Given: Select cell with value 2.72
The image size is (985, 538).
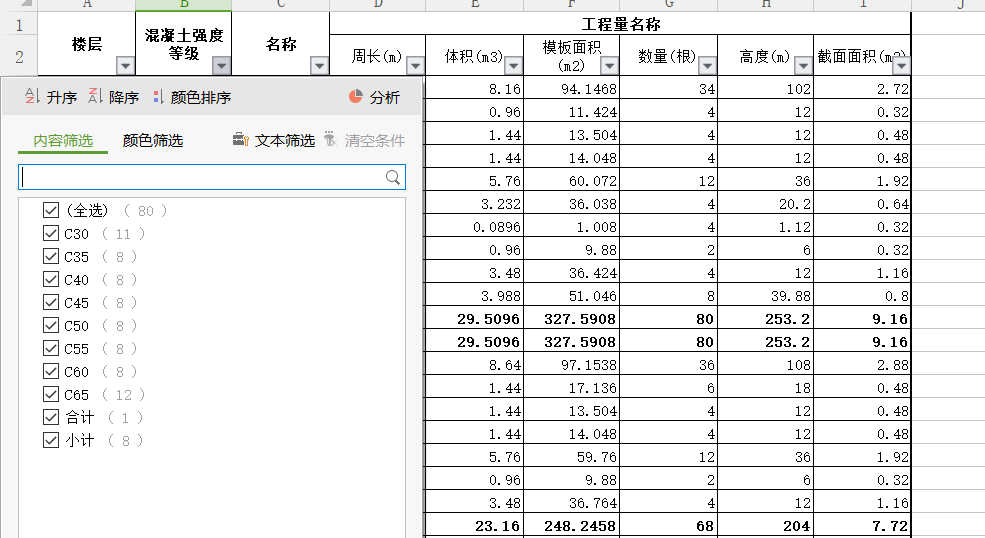Looking at the screenshot, I should click(862, 89).
